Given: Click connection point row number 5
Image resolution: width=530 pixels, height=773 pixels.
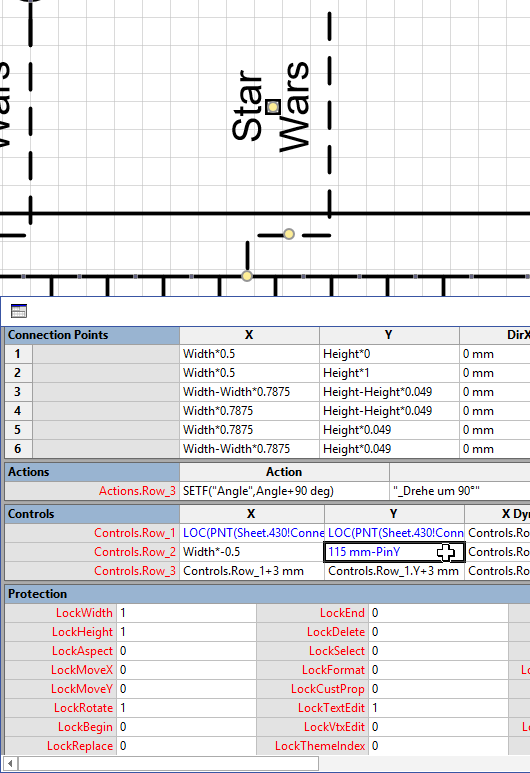Looking at the screenshot, I should tap(18, 430).
